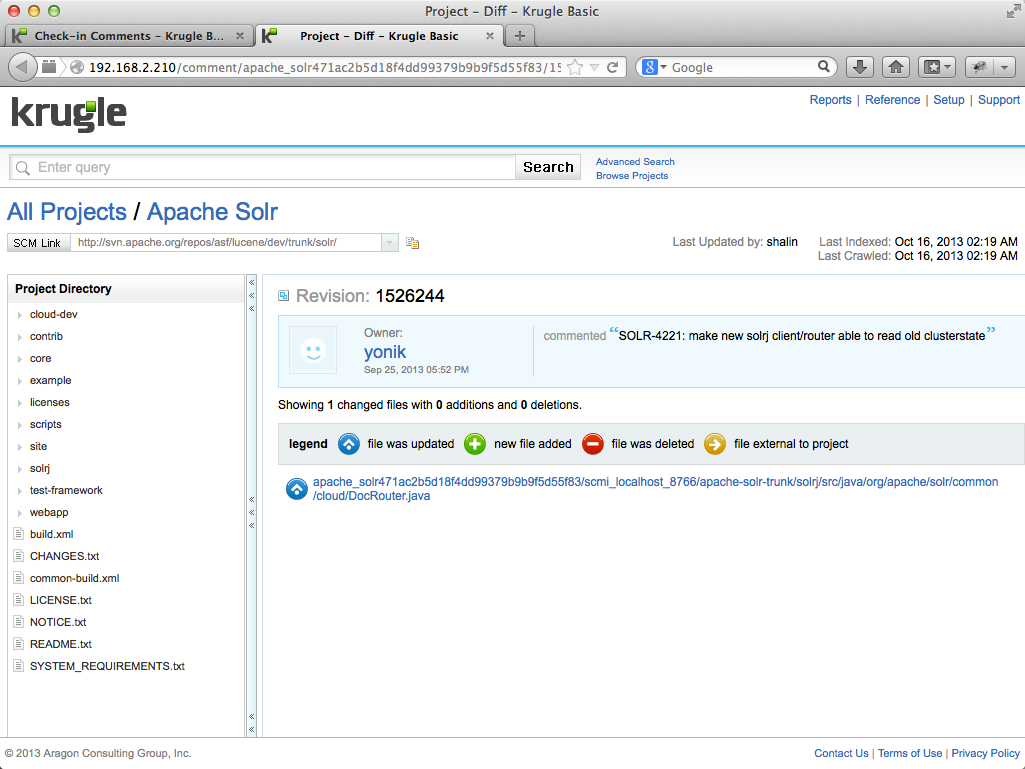The width and height of the screenshot is (1025, 769).
Task: Open the Privacy Policy footer link
Action: [986, 753]
